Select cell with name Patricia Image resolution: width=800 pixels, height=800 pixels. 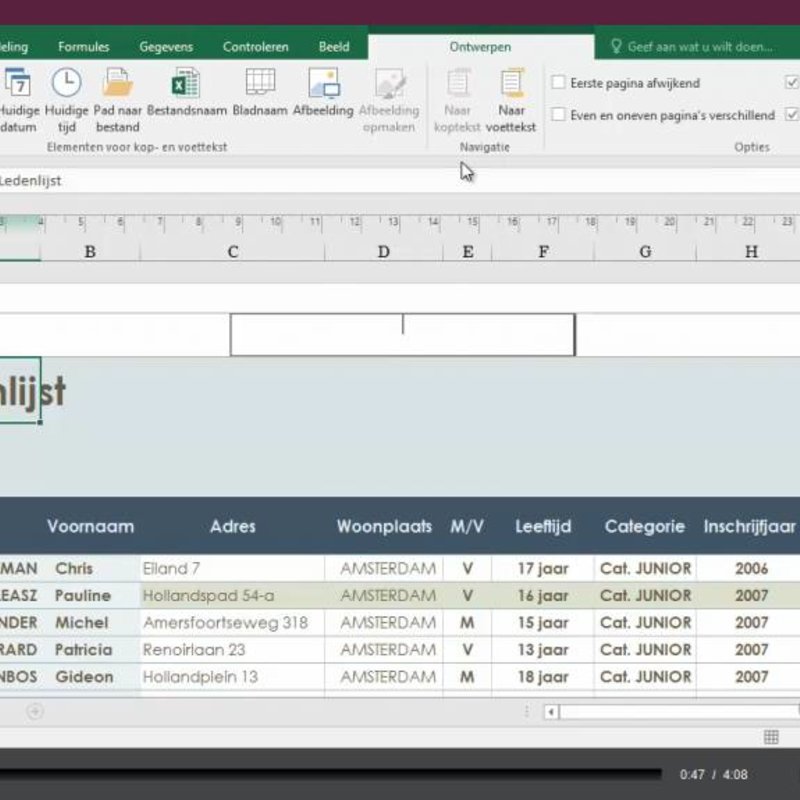(90, 649)
